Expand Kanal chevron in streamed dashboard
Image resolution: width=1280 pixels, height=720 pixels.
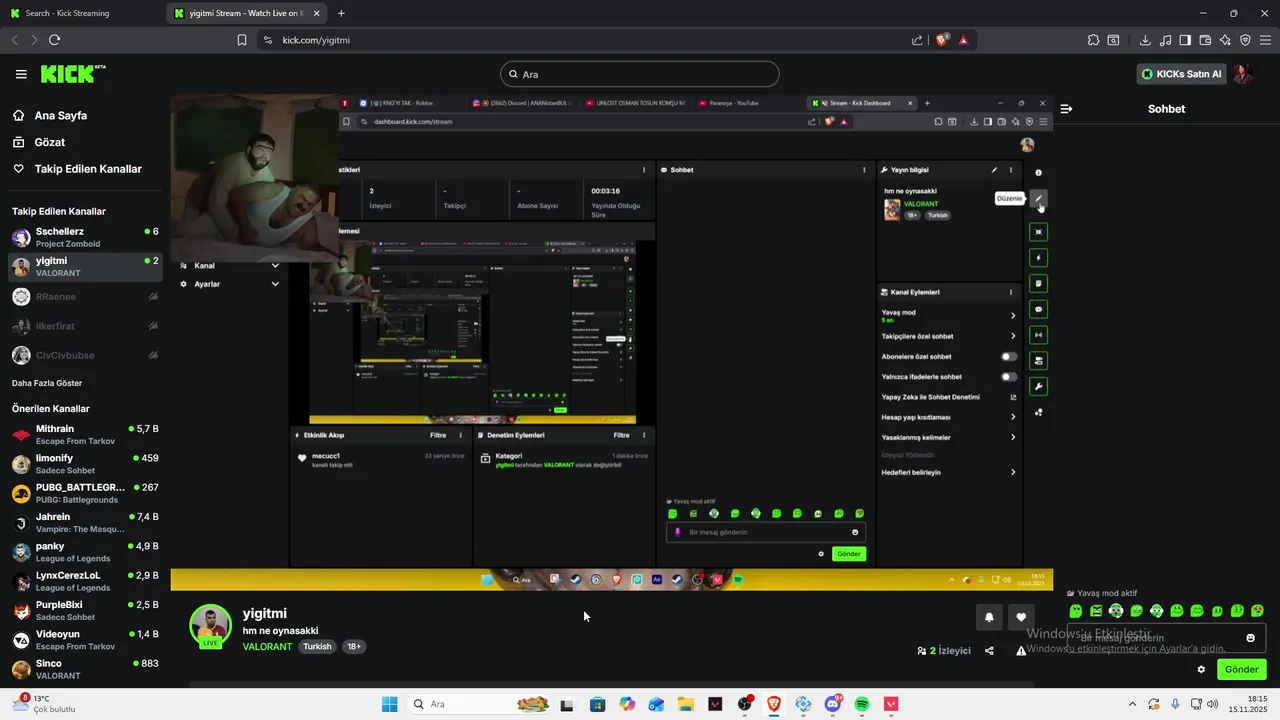tap(275, 266)
